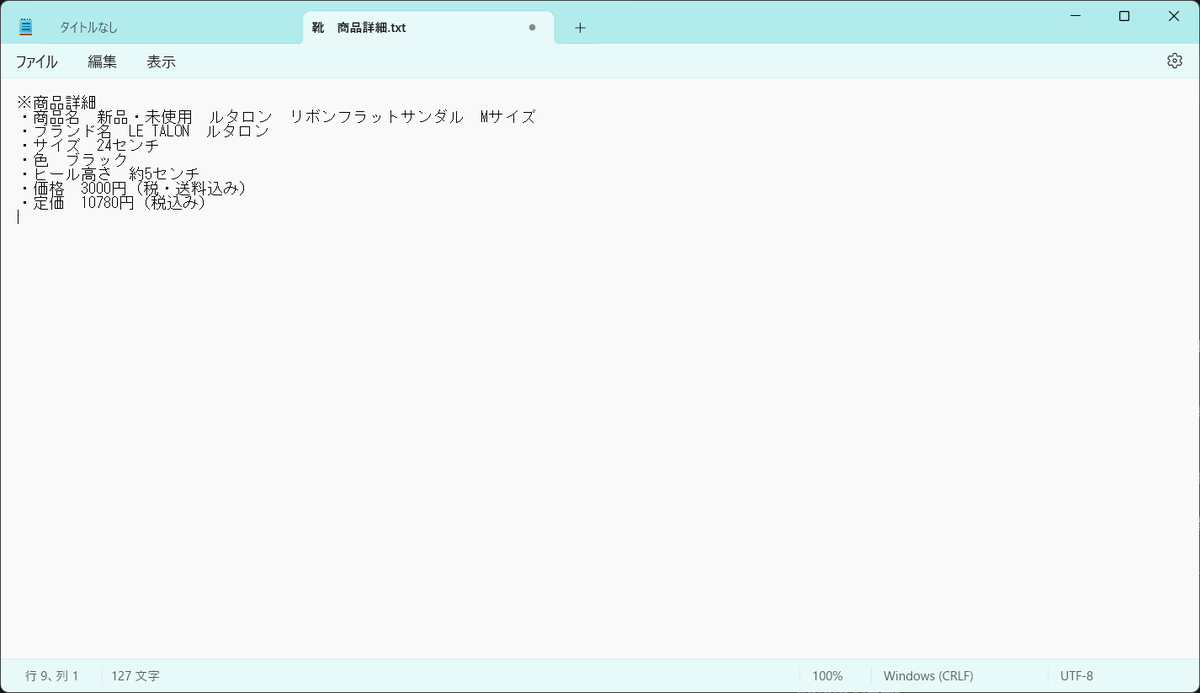Click the text editor area below the text
Viewport: 1200px width, 693px height.
600,440
